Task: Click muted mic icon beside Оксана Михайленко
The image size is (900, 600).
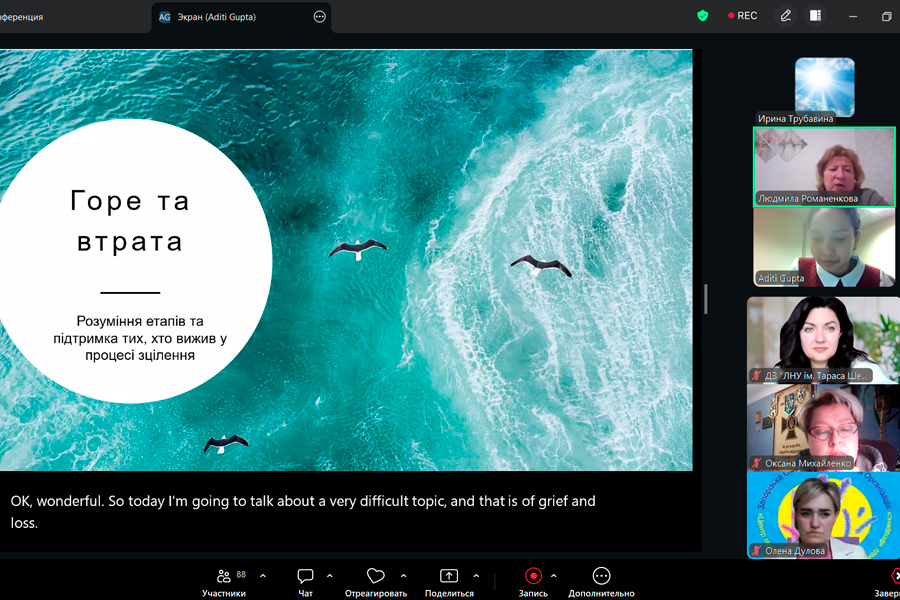Action: point(757,463)
